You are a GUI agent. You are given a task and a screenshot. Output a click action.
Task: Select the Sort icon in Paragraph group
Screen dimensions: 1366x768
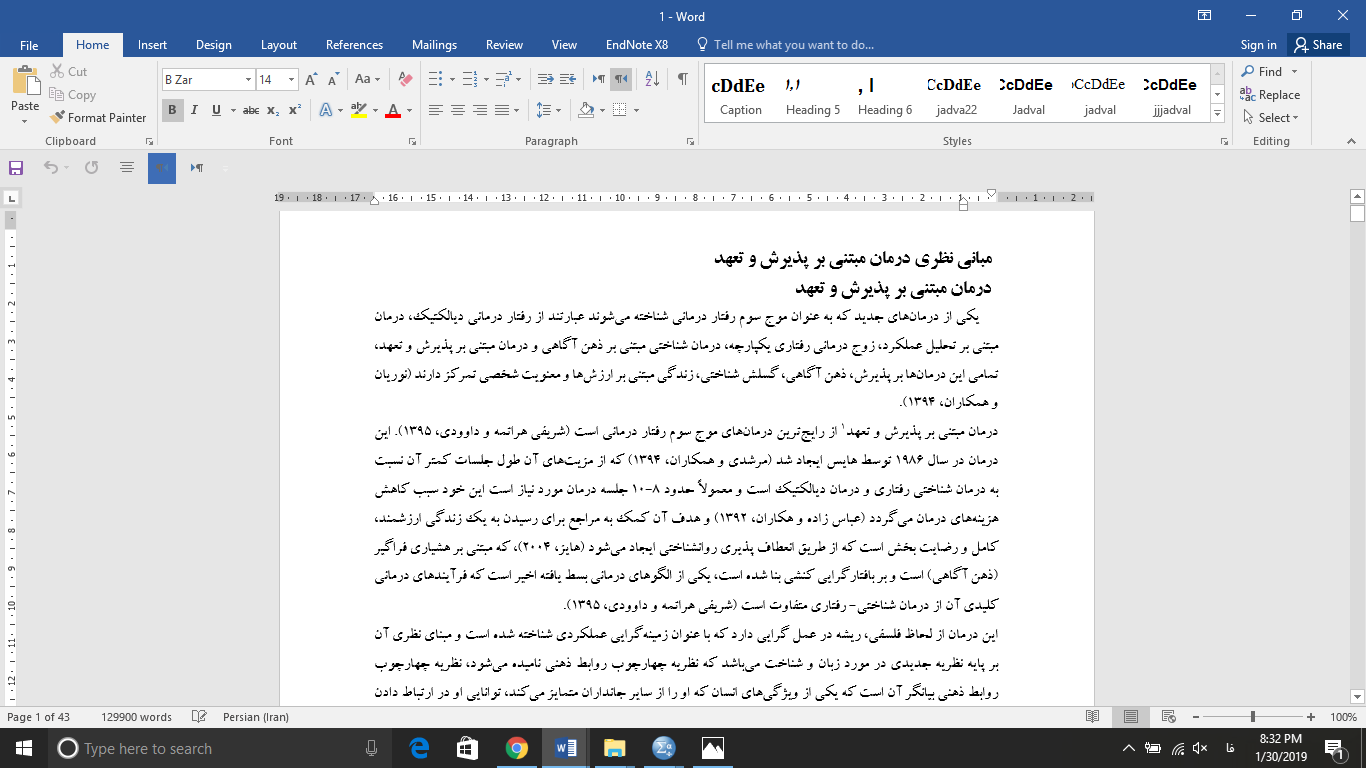coord(651,76)
